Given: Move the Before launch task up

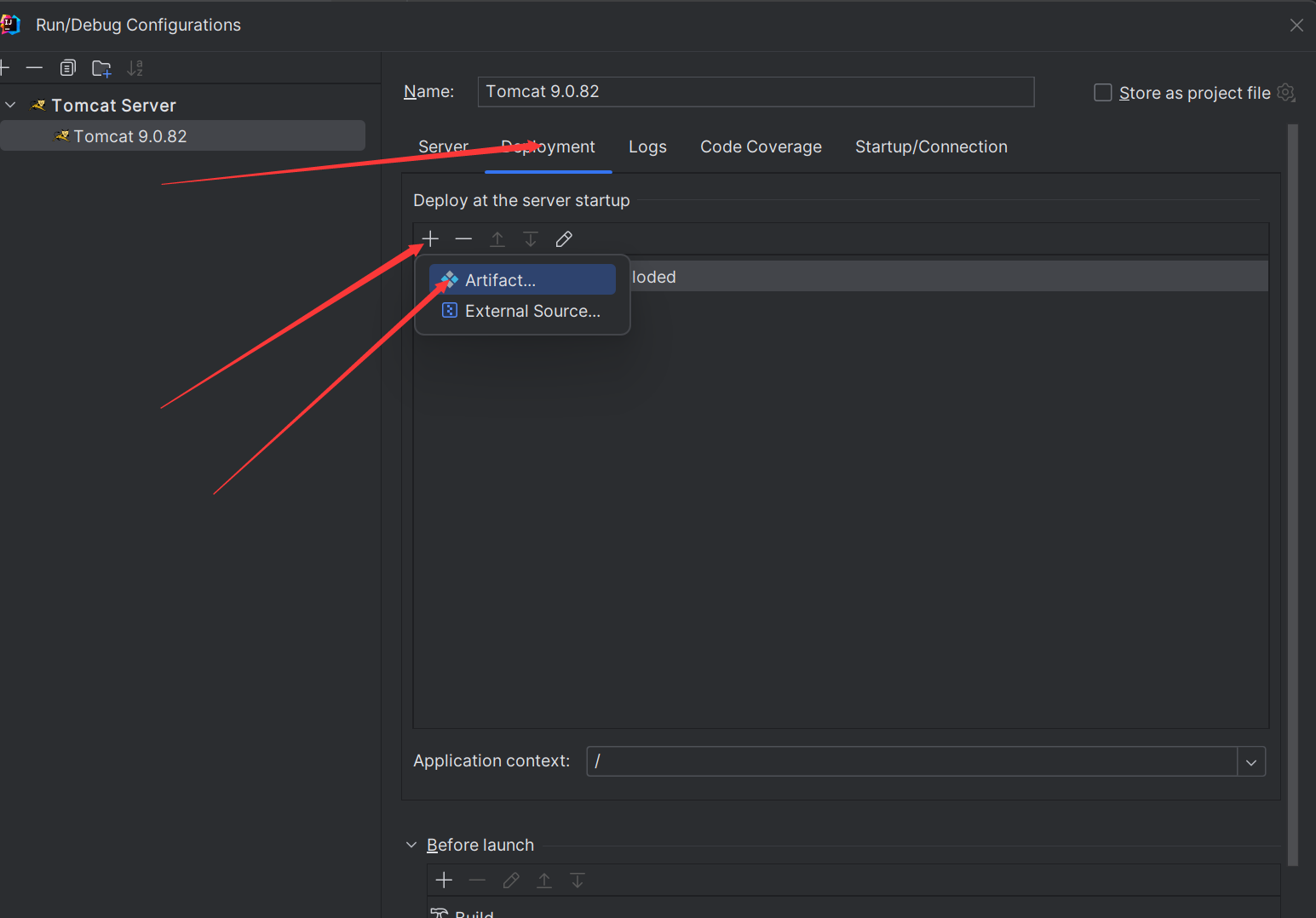Looking at the screenshot, I should click(544, 880).
